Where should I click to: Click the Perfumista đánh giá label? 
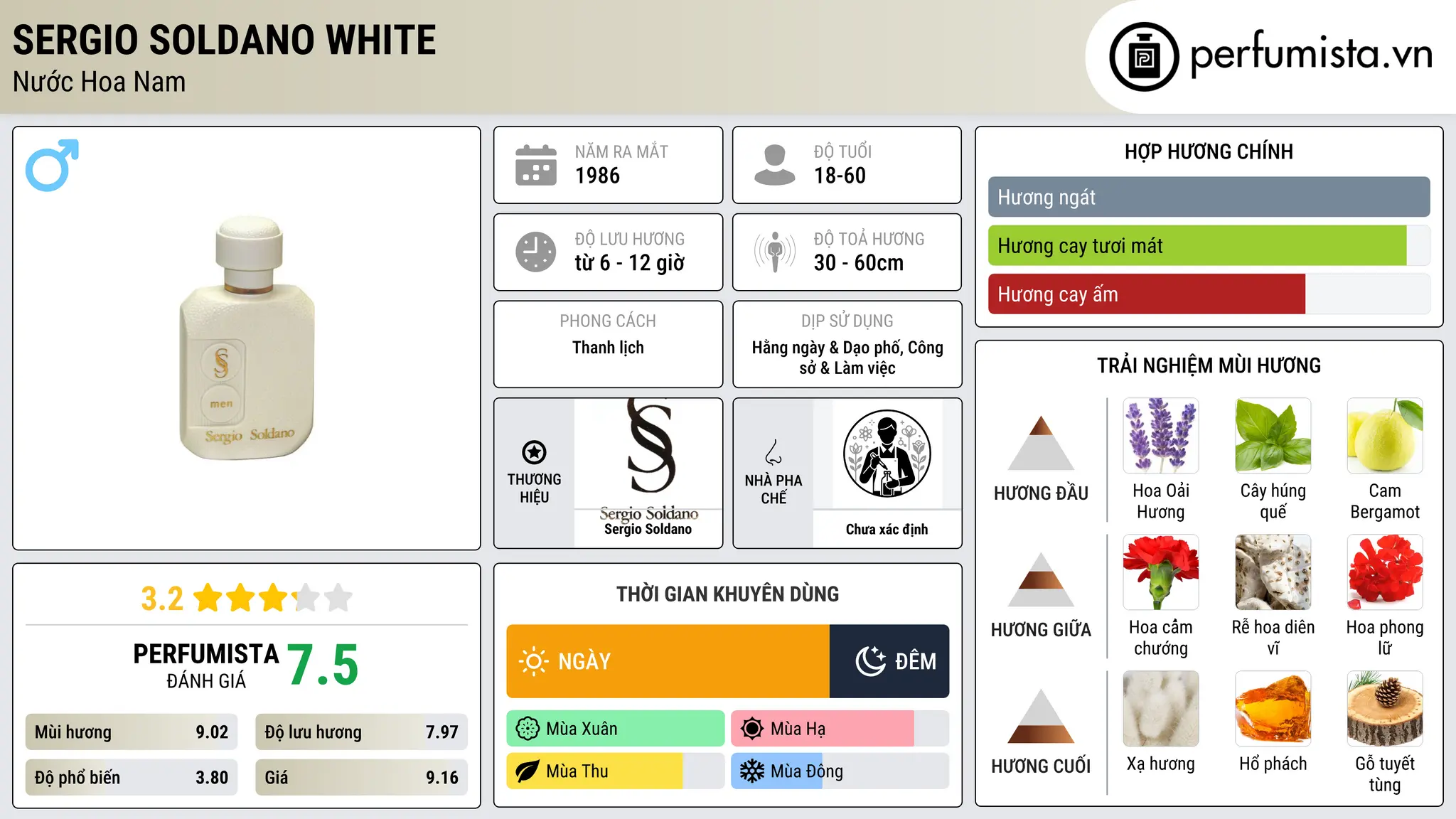pyautogui.click(x=206, y=665)
